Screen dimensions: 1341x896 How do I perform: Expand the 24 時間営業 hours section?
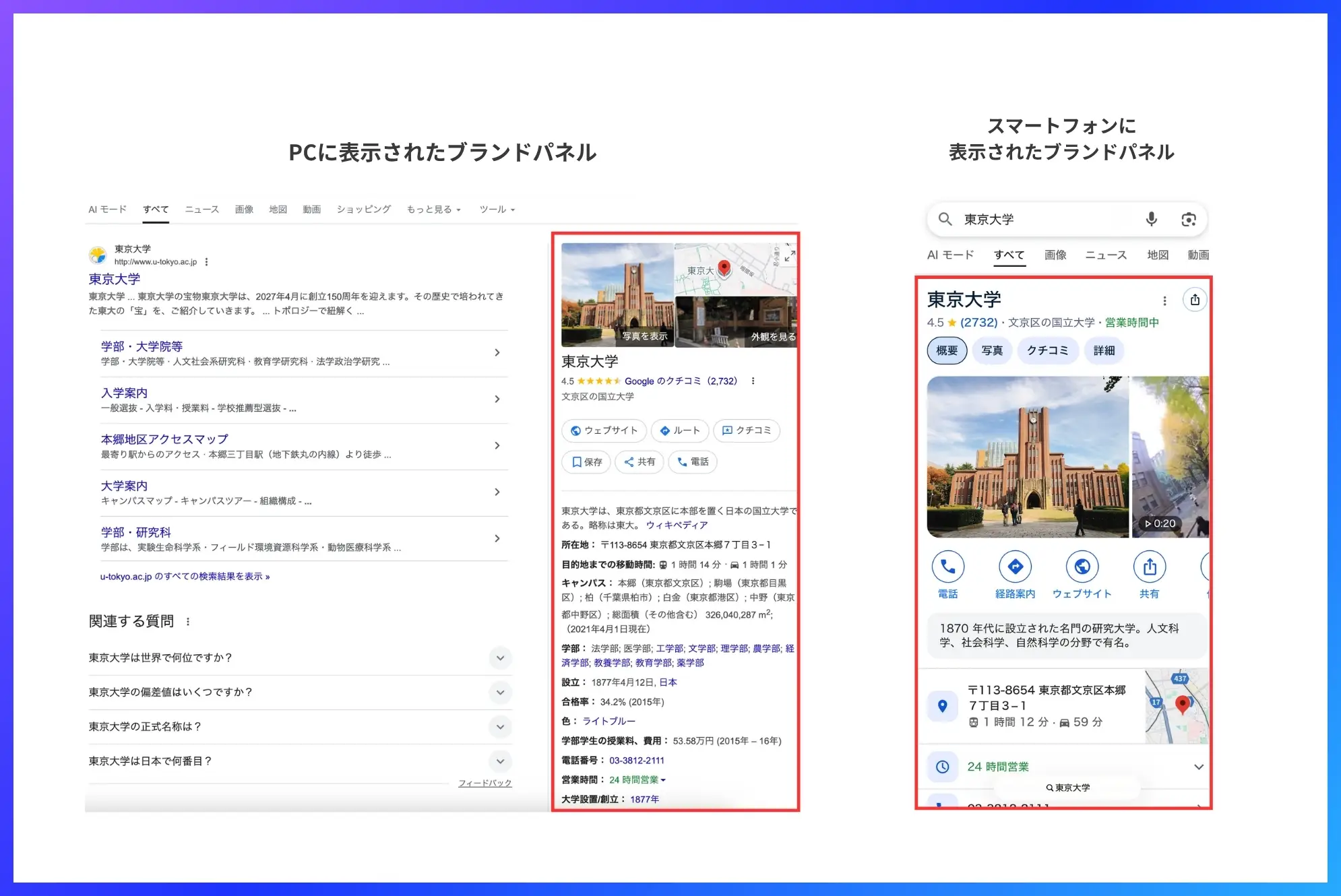tap(1199, 767)
